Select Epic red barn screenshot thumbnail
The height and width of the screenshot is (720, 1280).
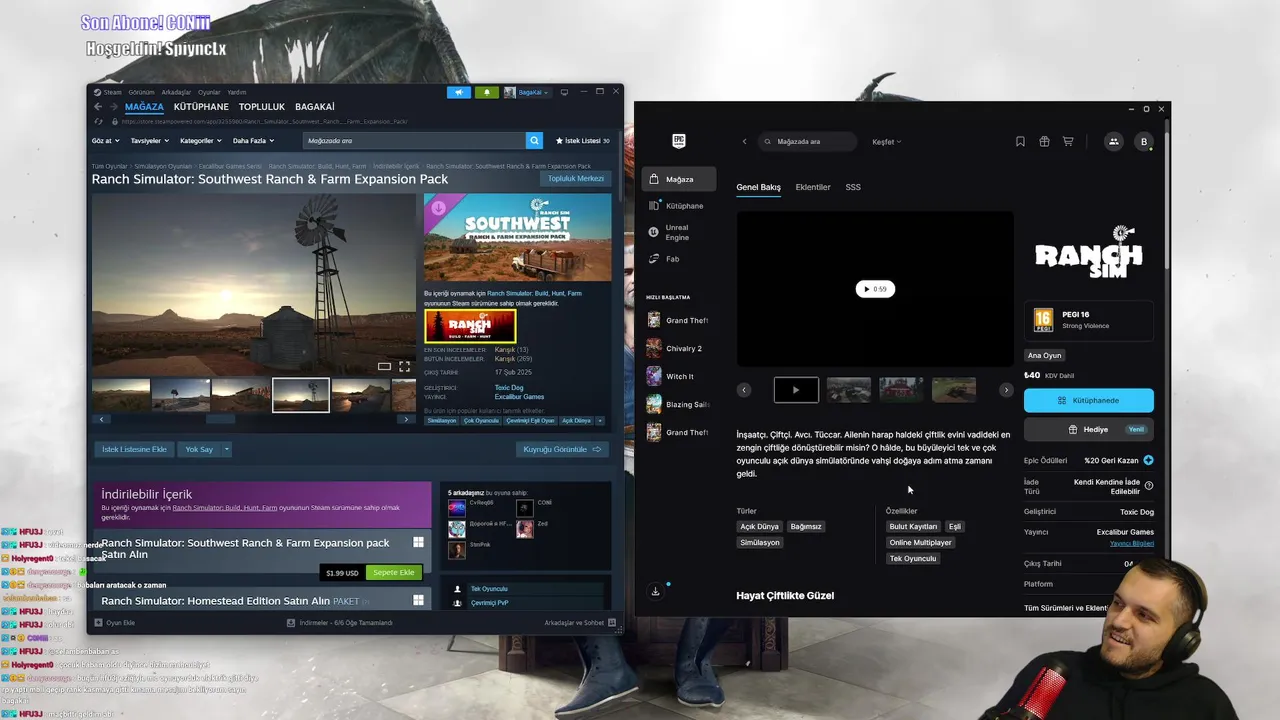coord(901,390)
